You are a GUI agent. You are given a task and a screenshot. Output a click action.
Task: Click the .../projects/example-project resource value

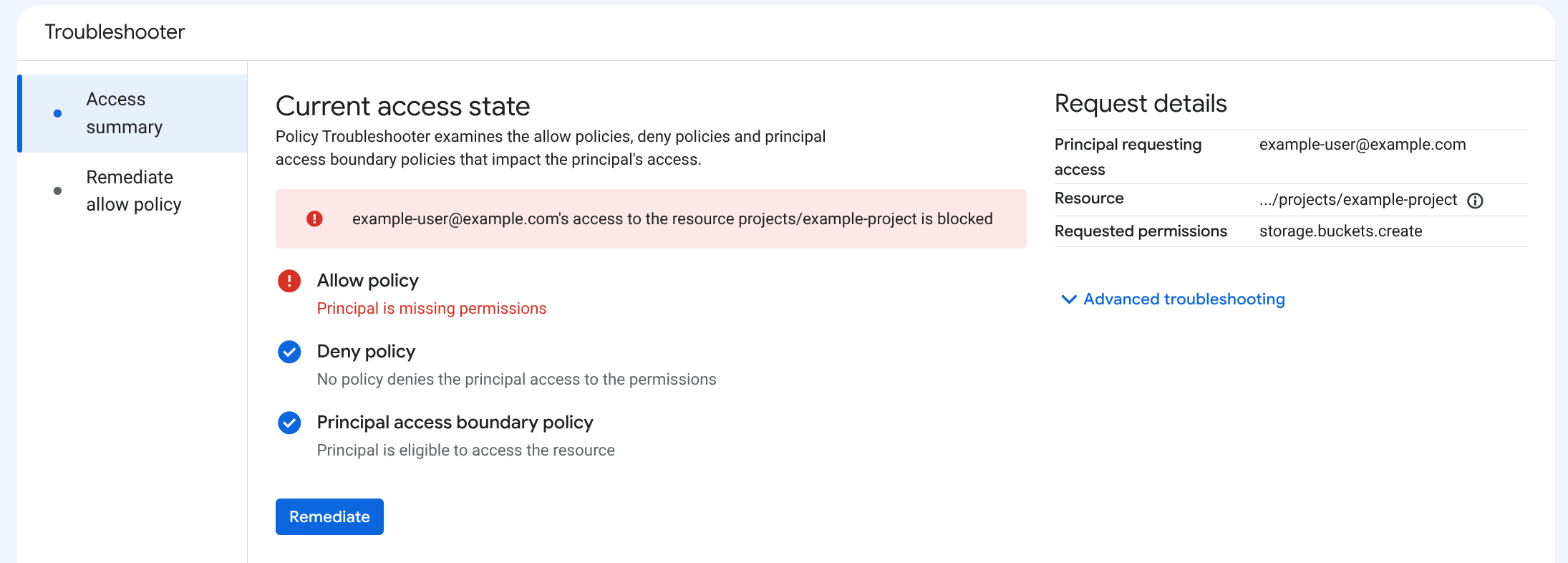1358,200
